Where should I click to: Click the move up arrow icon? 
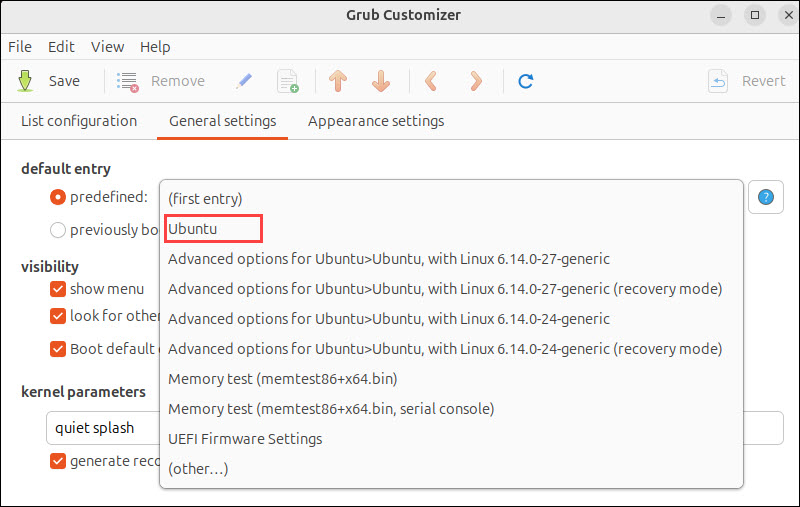click(x=338, y=81)
